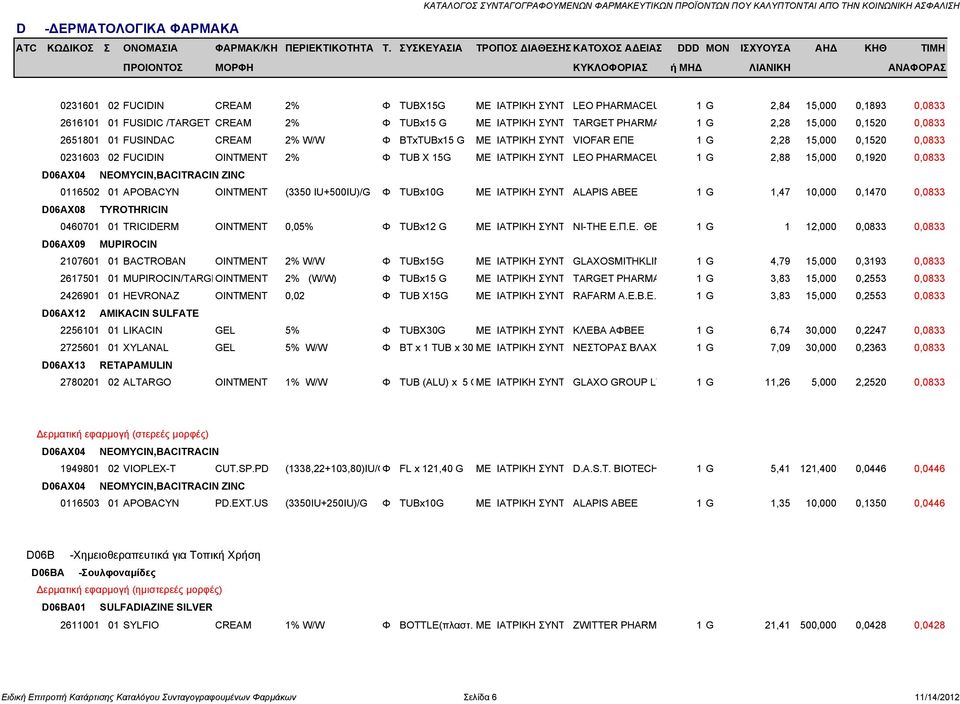Select the D06BA01 SULFADIAZINE SILVER heading

[127, 607]
